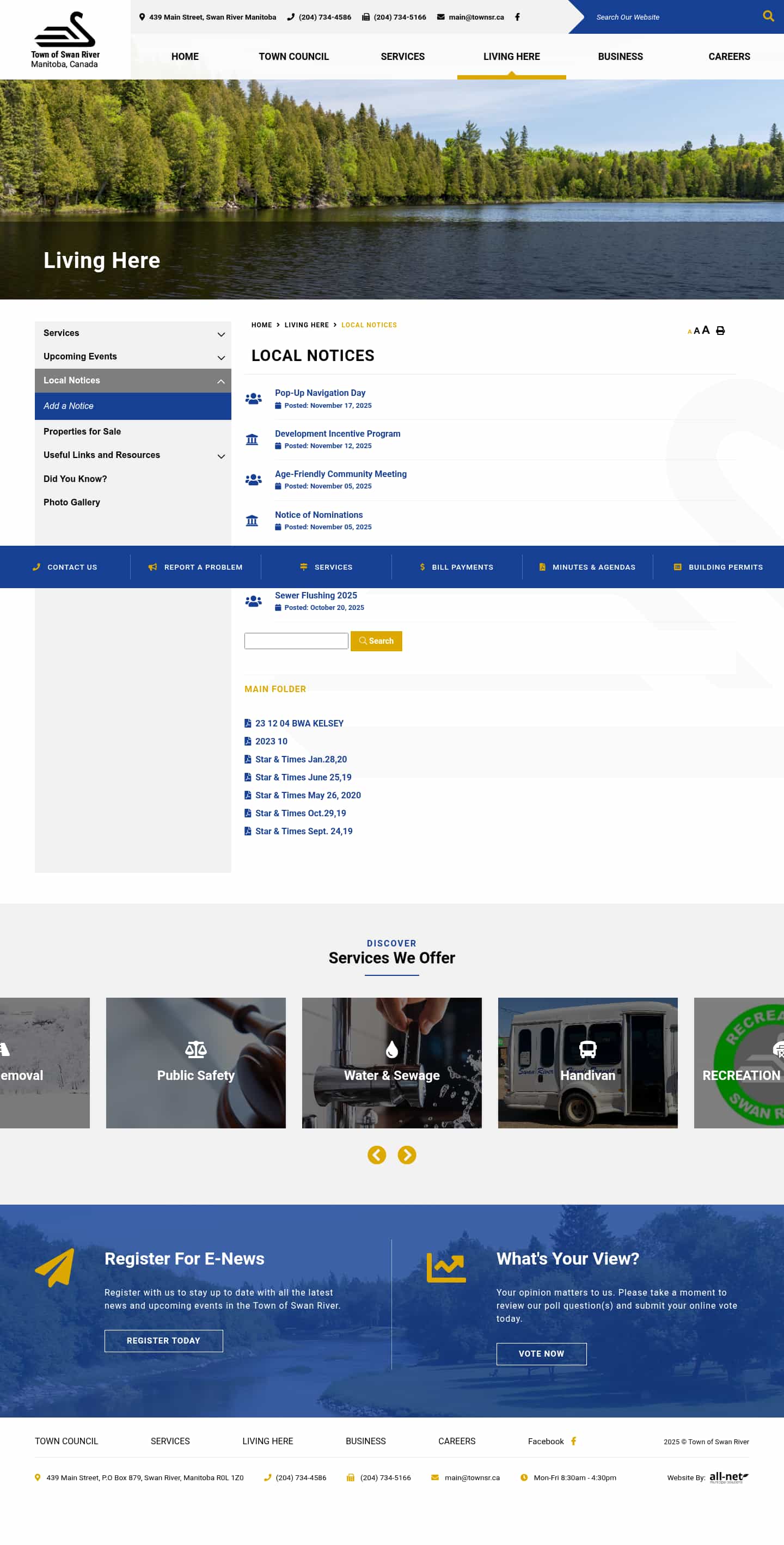Open the RECREATION service card
The width and height of the screenshot is (784, 1545).
click(739, 1063)
